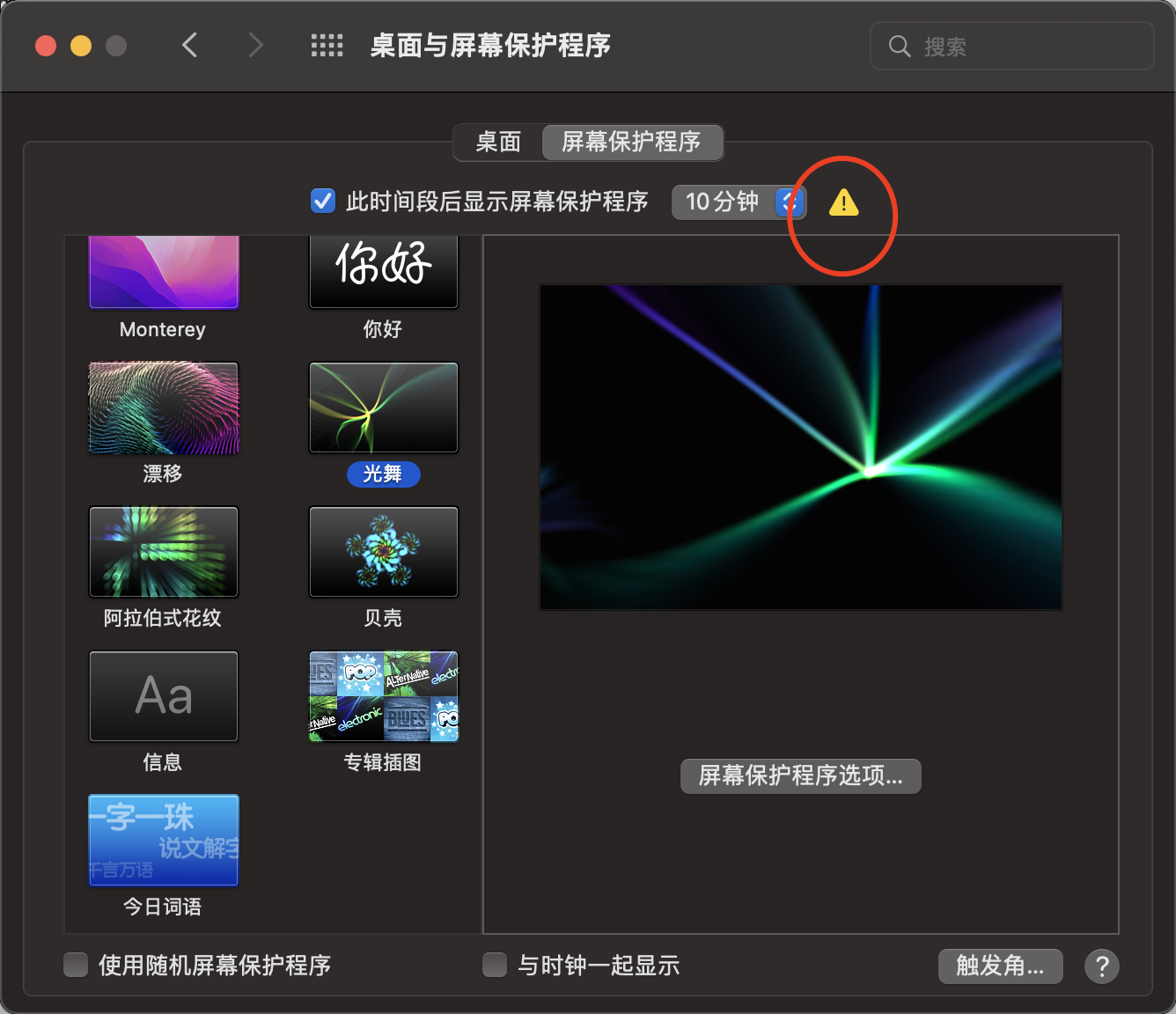Select the 漂移 screen saver
The image size is (1176, 1014).
[164, 408]
